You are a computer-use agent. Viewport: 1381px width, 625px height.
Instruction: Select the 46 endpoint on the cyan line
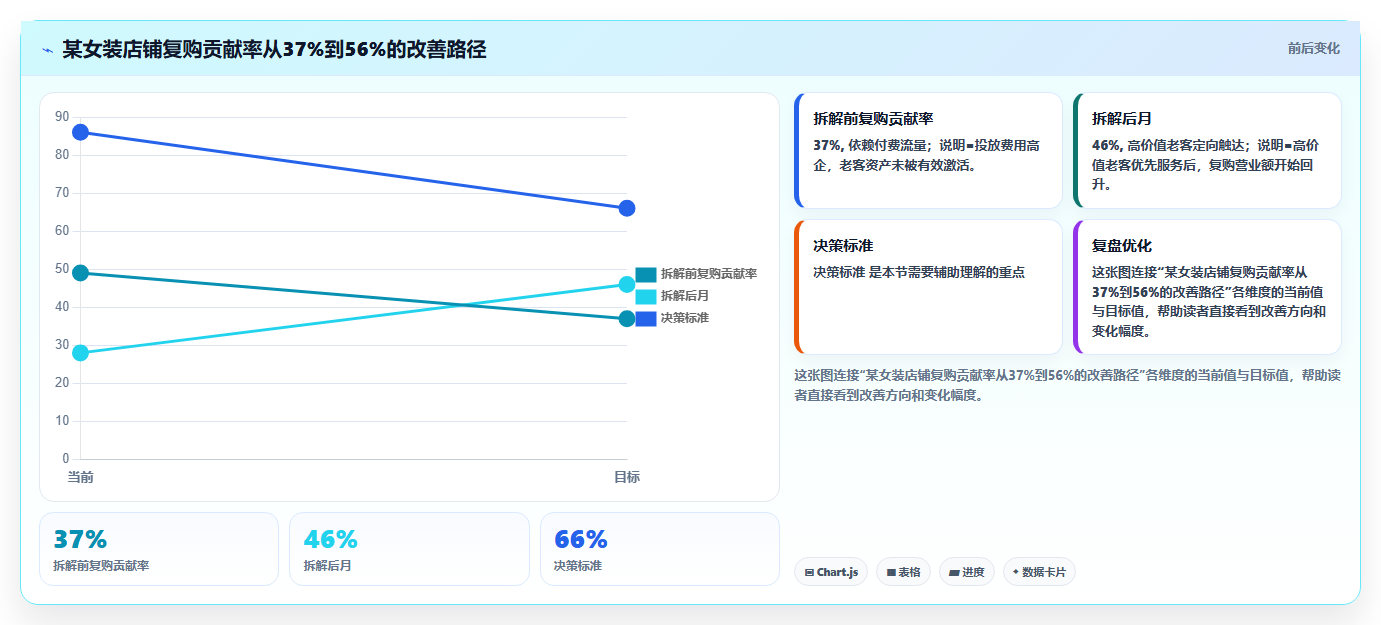[627, 284]
